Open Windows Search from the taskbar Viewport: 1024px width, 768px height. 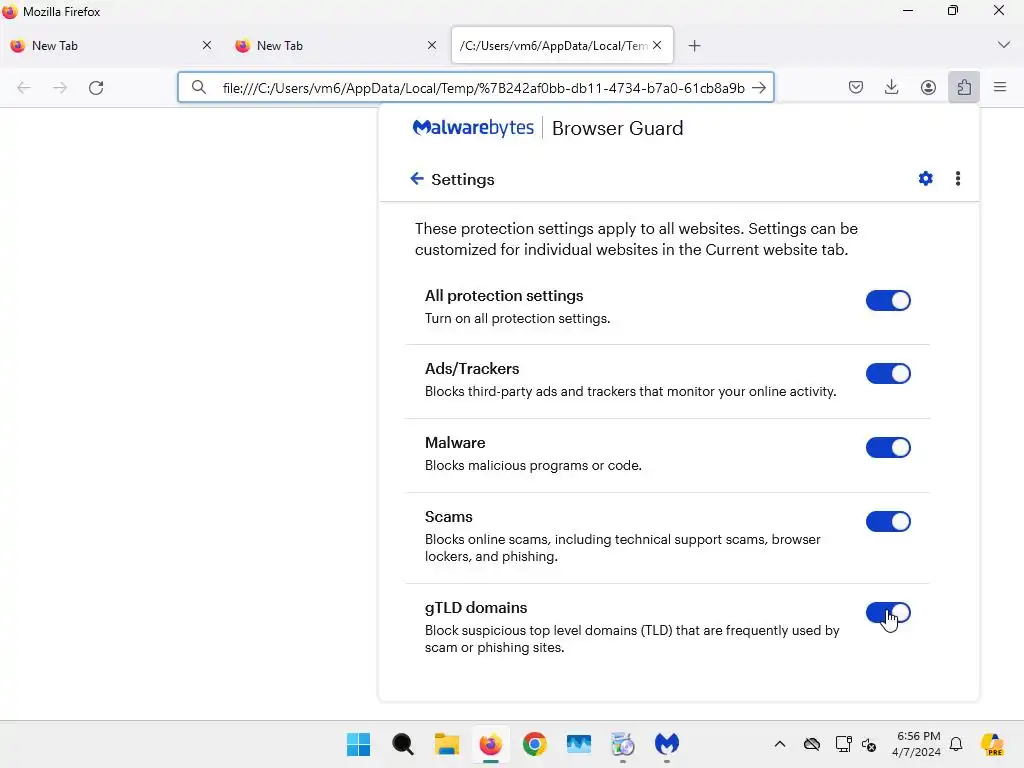tap(402, 744)
